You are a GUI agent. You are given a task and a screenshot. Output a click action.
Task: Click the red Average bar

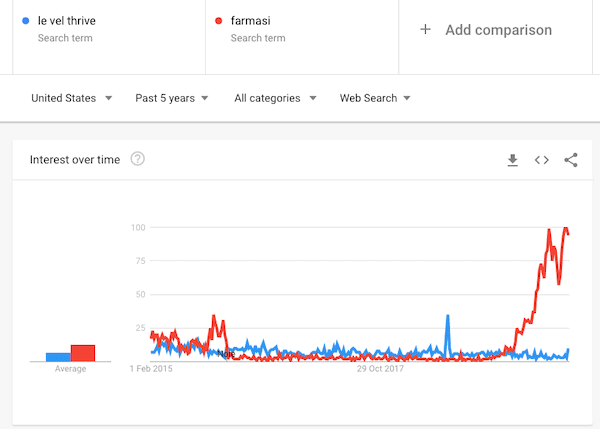point(83,353)
